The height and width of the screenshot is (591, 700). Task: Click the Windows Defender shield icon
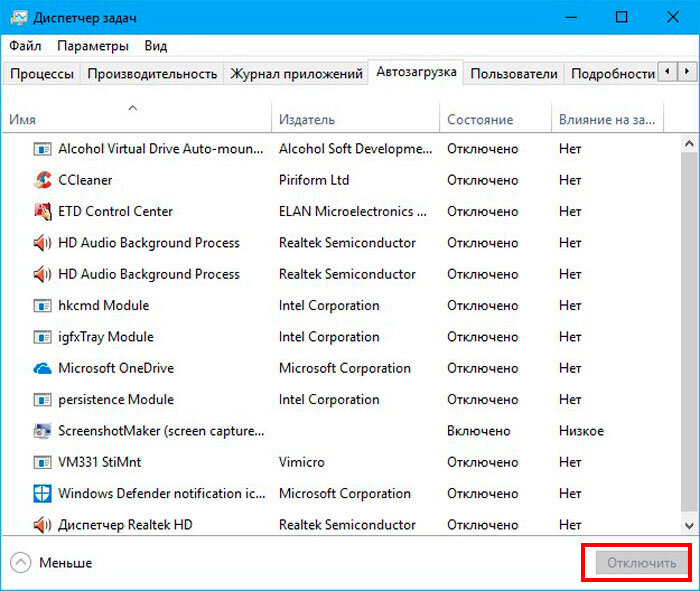pos(42,494)
